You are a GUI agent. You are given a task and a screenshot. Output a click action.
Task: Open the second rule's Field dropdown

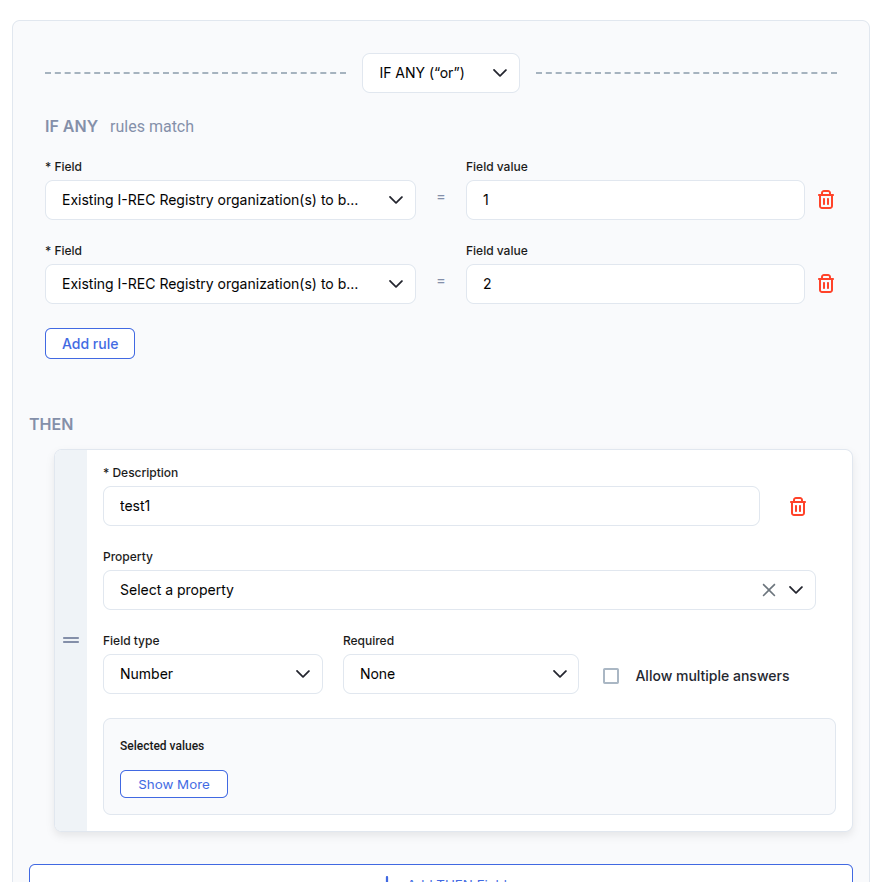point(230,284)
